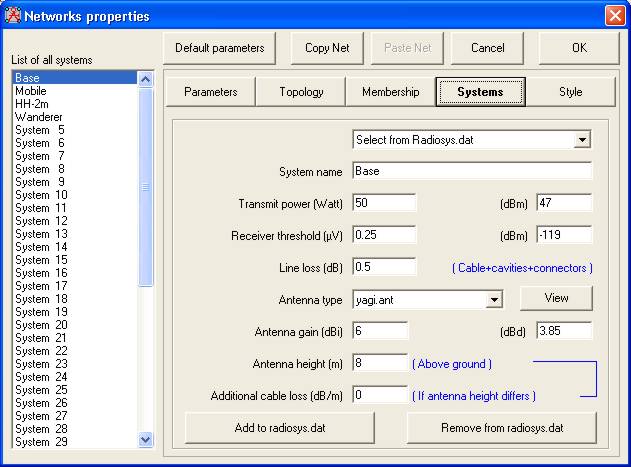
Task: Click Add to radiosys.dat
Action: (x=280, y=428)
